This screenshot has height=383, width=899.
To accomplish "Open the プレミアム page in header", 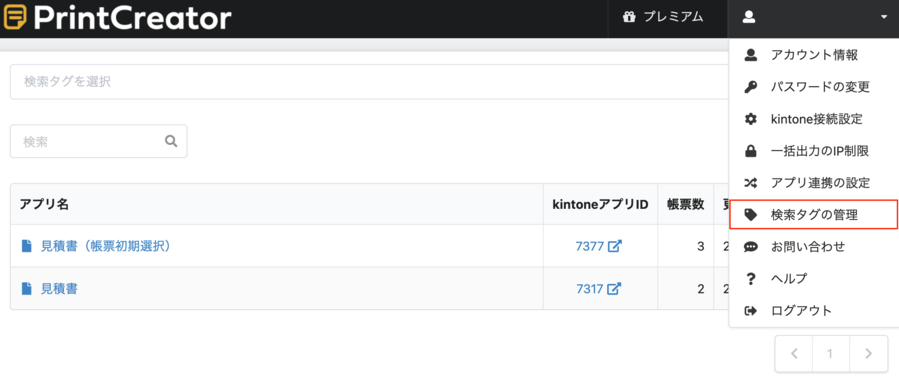I will tap(667, 18).
